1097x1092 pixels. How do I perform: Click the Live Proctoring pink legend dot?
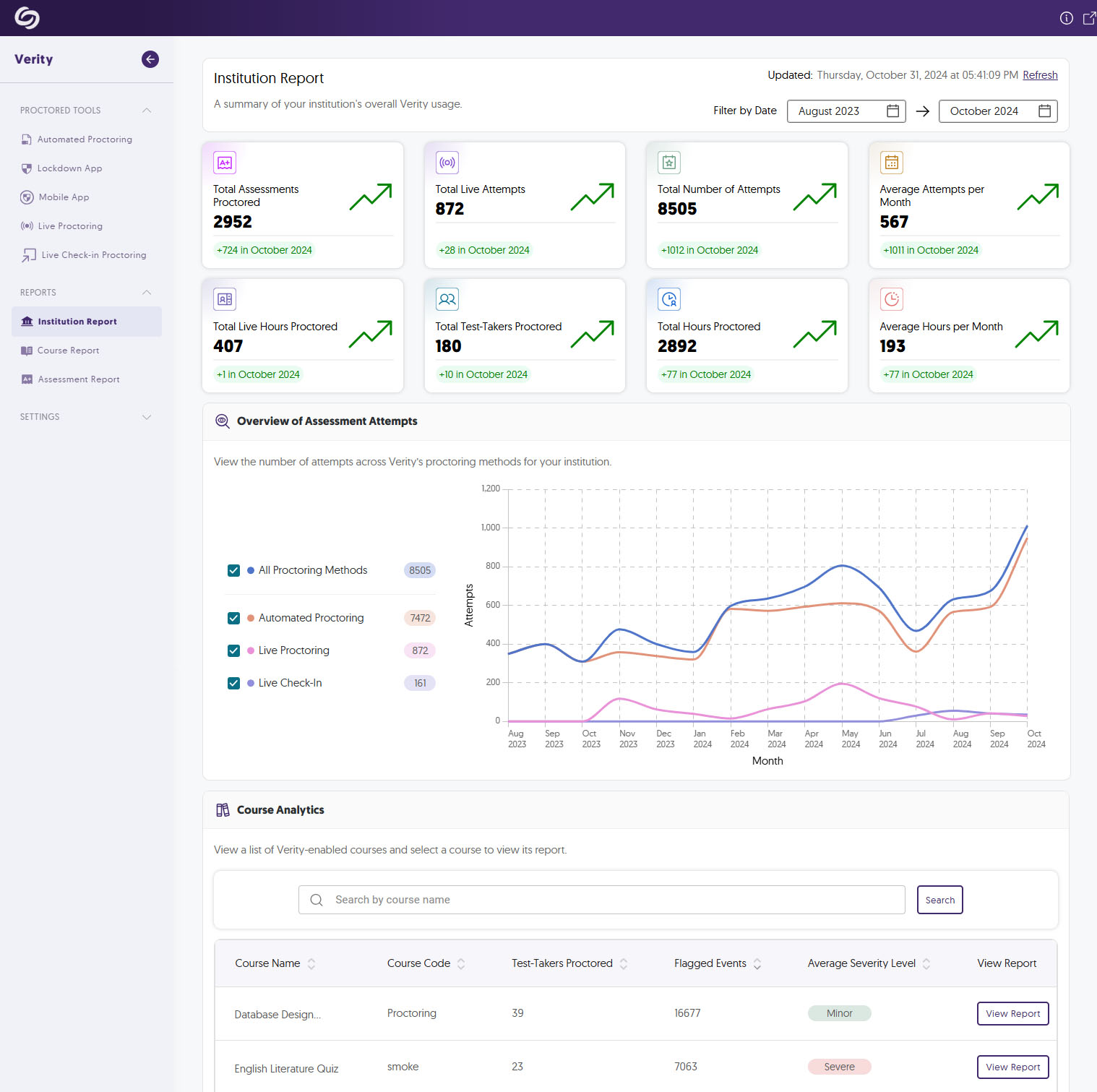(251, 650)
